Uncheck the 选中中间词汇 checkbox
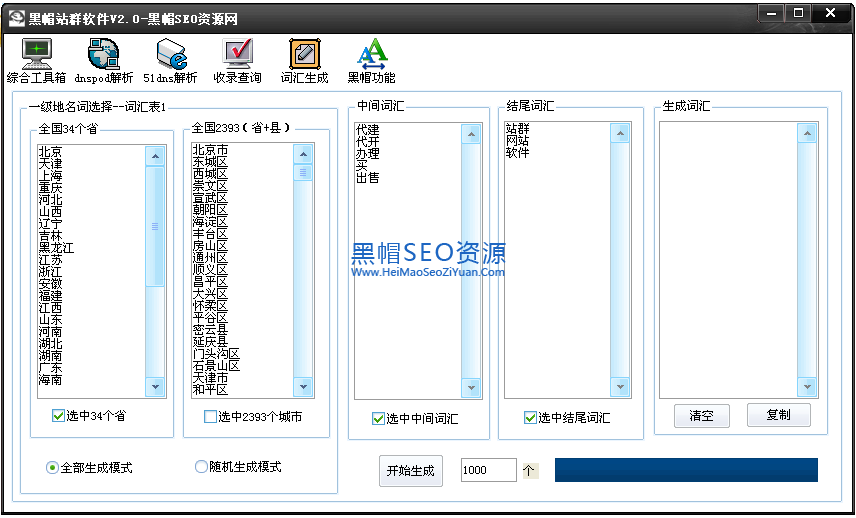 378,418
